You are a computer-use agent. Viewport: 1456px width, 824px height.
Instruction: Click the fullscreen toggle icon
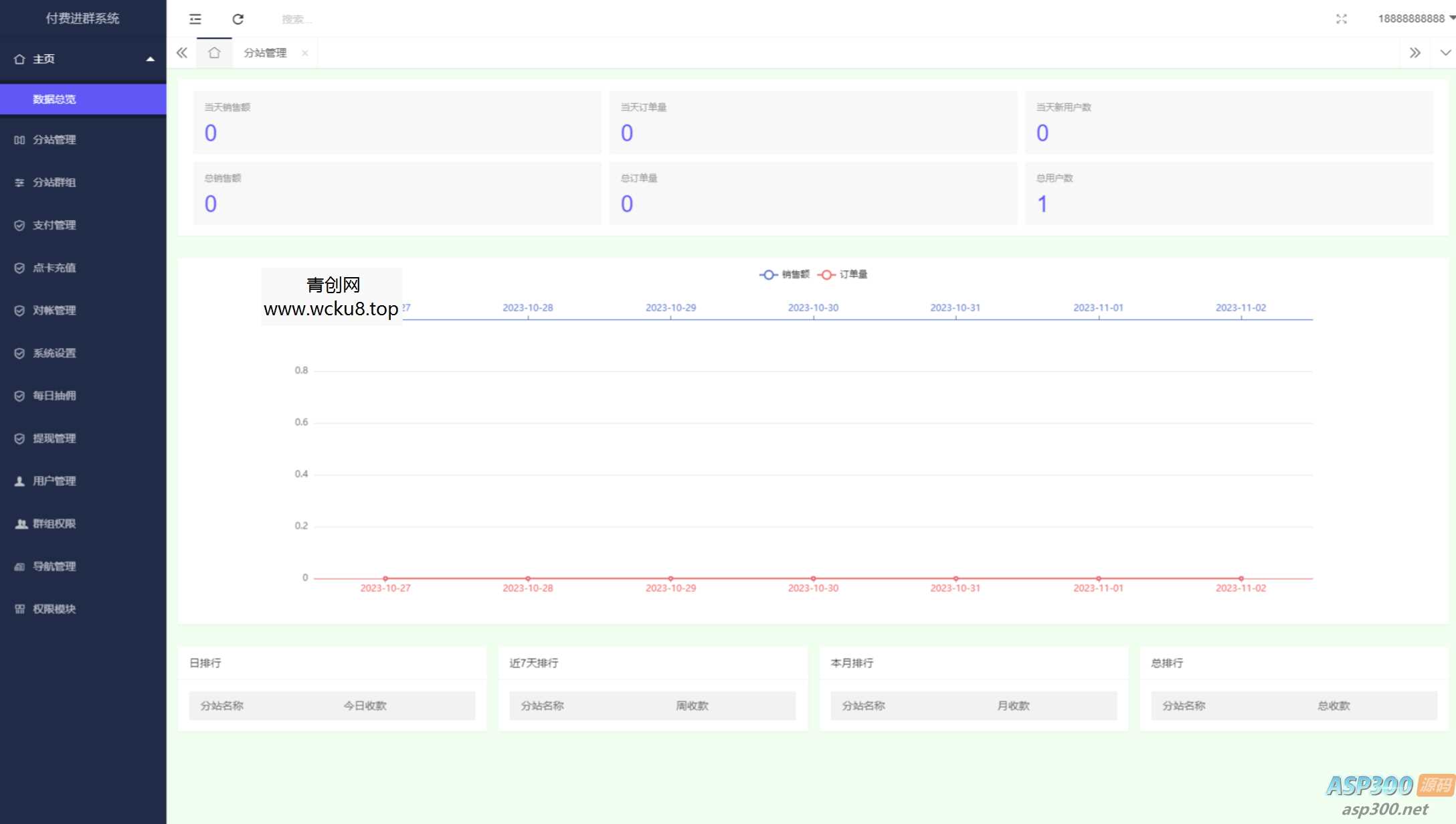[x=1341, y=19]
